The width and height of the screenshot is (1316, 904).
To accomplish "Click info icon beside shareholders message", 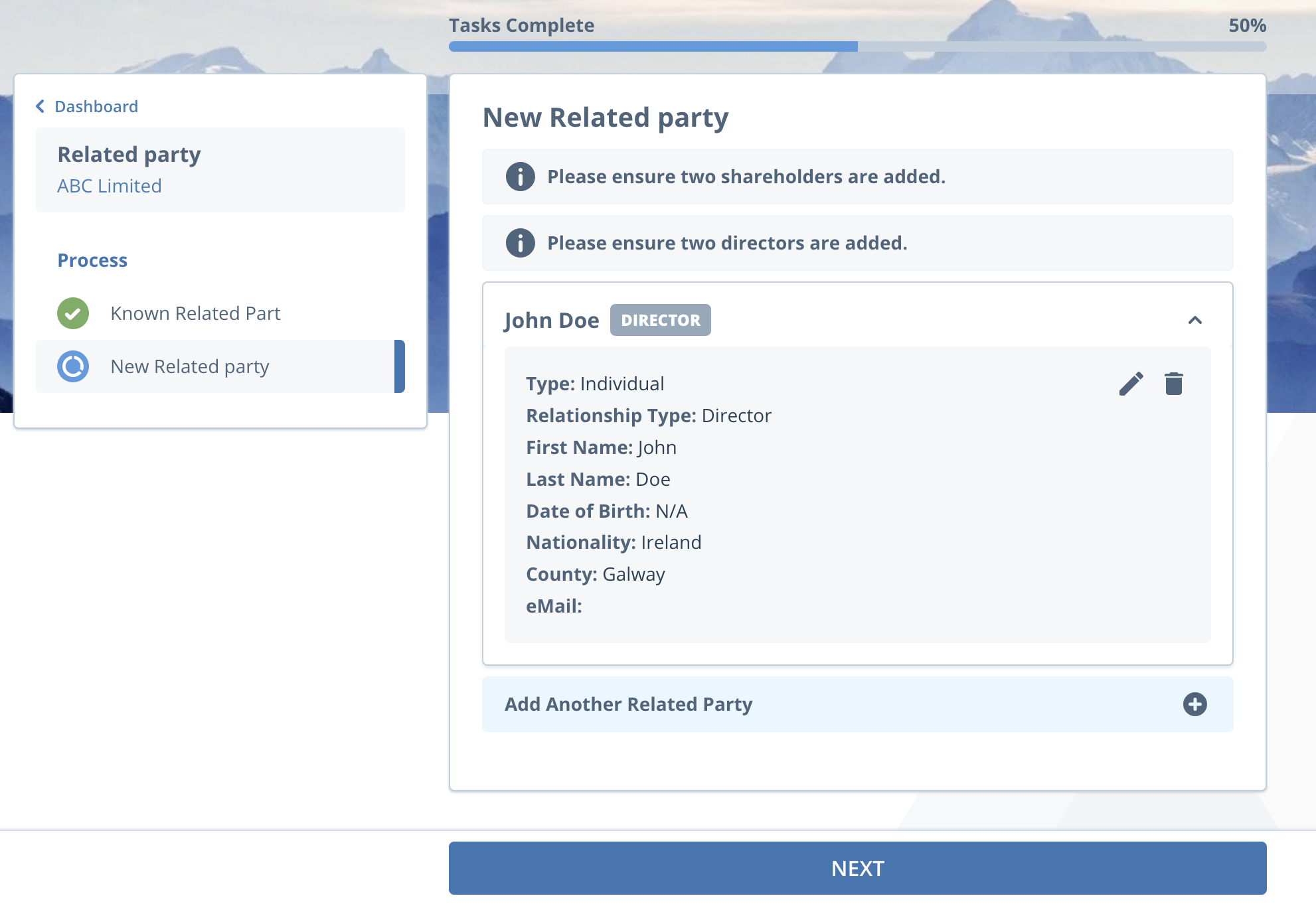I will (520, 177).
